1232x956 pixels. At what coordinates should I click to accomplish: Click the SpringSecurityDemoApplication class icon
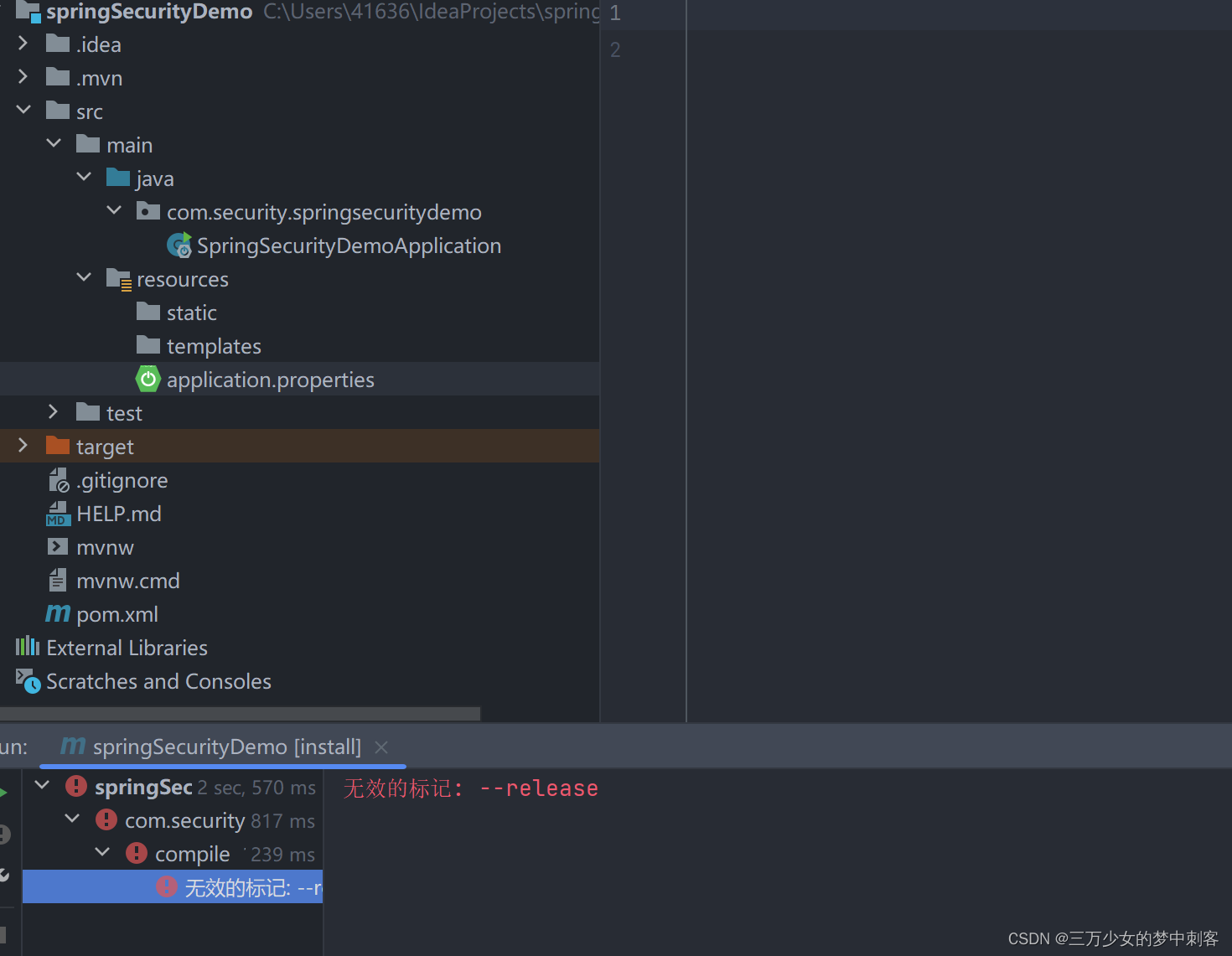point(179,245)
